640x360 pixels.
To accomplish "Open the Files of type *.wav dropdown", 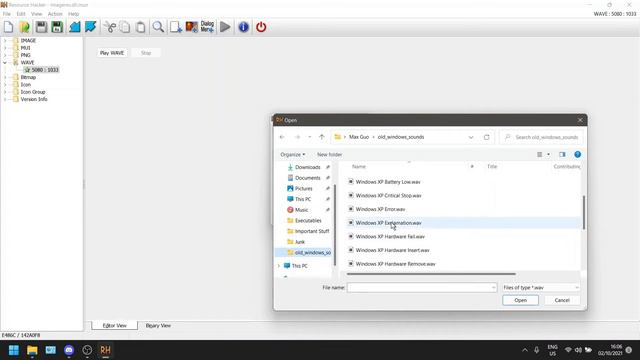I will coord(540,288).
